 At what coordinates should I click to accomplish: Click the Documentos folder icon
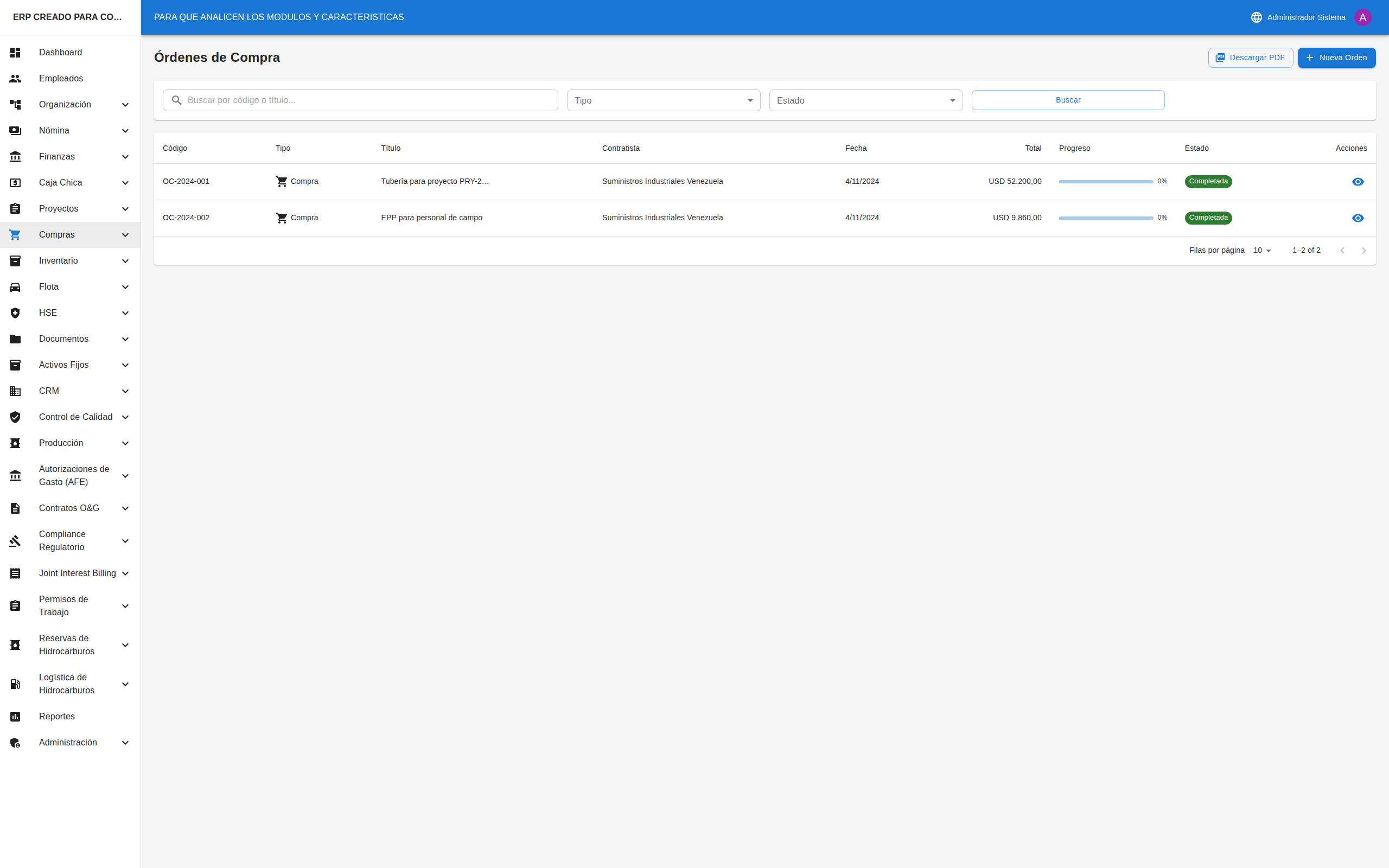pyautogui.click(x=16, y=339)
